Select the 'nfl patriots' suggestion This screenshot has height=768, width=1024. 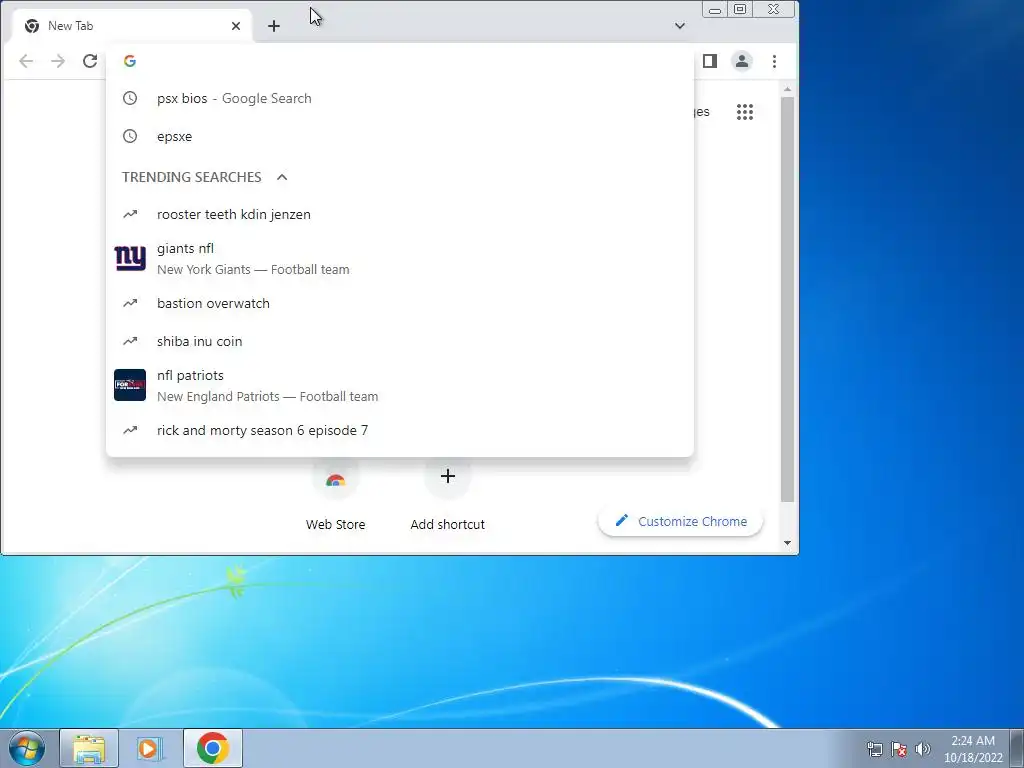(400, 385)
